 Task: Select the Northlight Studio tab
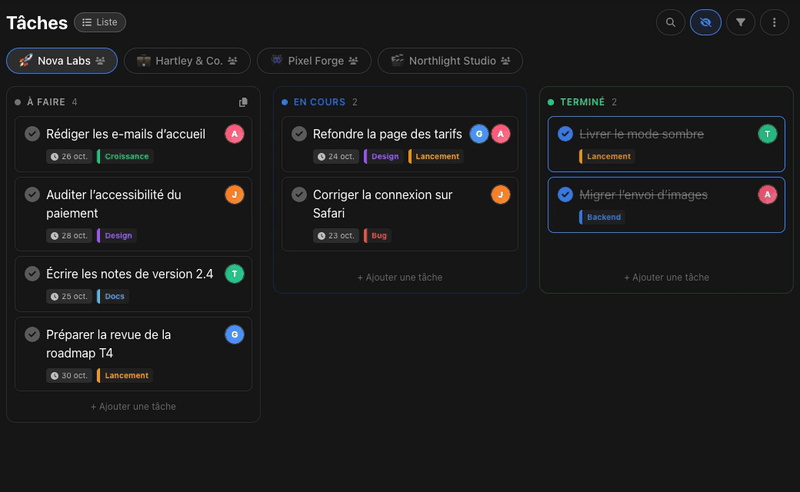(x=450, y=61)
